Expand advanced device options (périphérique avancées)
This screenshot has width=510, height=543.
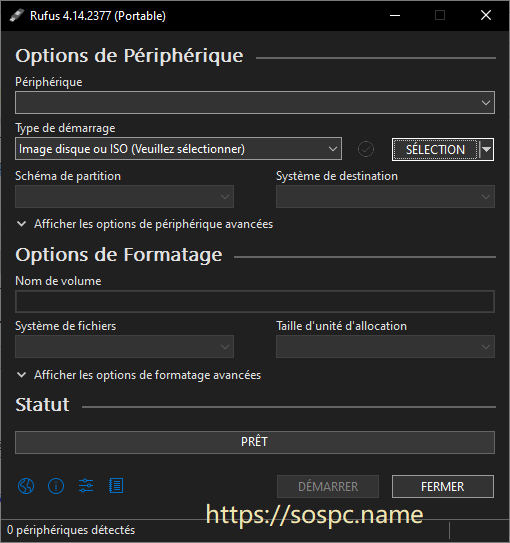coord(145,224)
